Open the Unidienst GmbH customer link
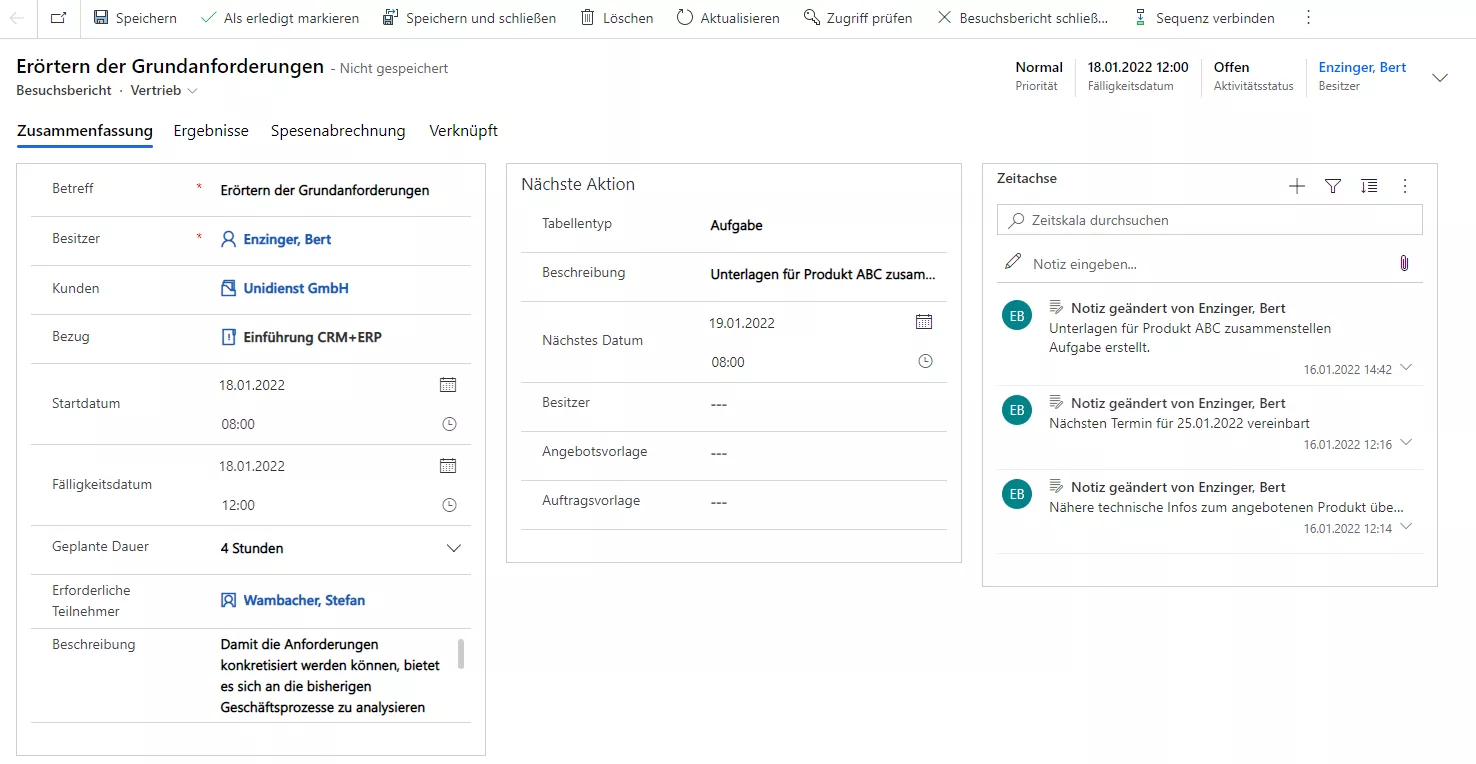 coord(296,288)
